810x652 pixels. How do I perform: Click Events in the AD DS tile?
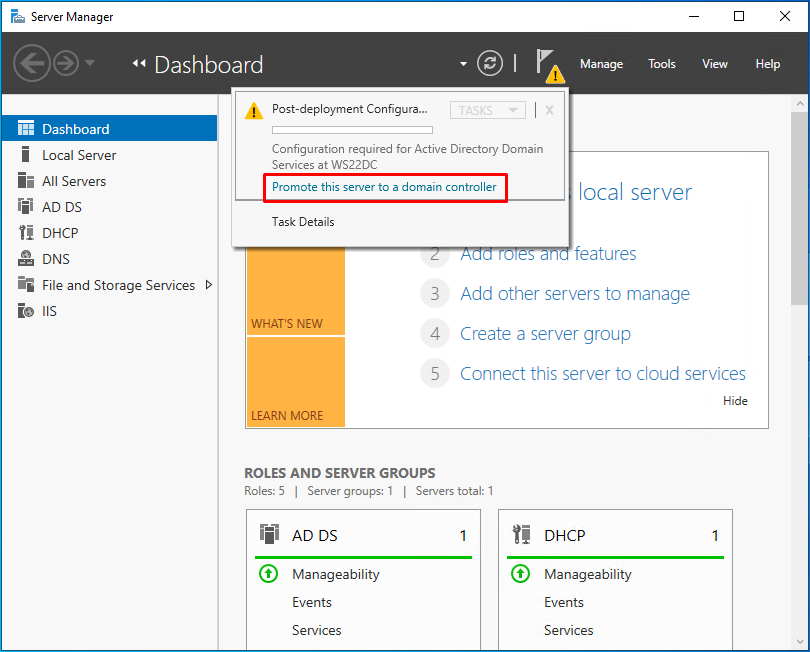click(311, 602)
